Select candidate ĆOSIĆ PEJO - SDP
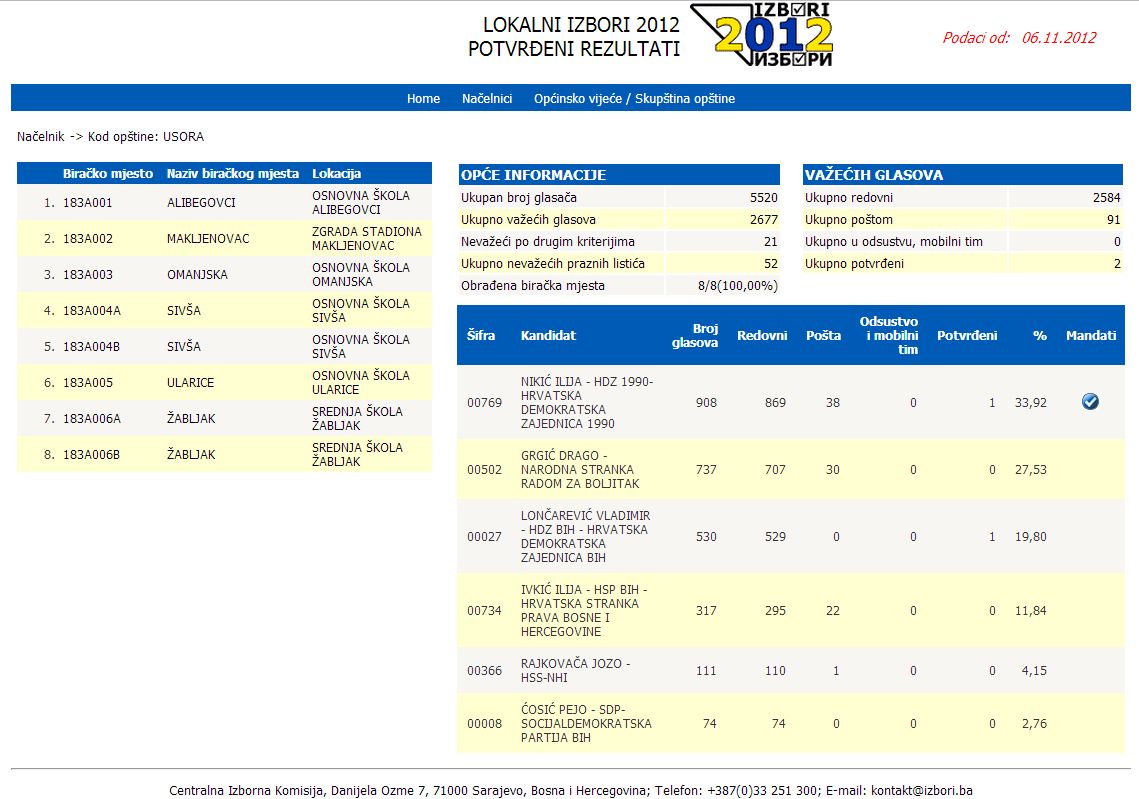1139x799 pixels. (x=586, y=723)
